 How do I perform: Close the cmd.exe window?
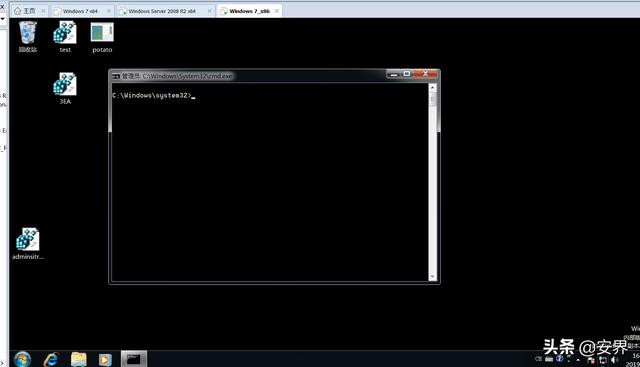tap(425, 73)
